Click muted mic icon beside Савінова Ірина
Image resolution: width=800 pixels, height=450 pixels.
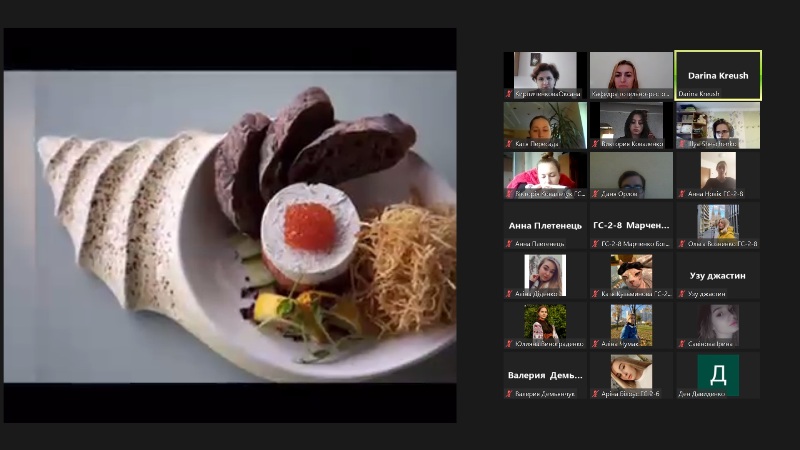click(682, 344)
